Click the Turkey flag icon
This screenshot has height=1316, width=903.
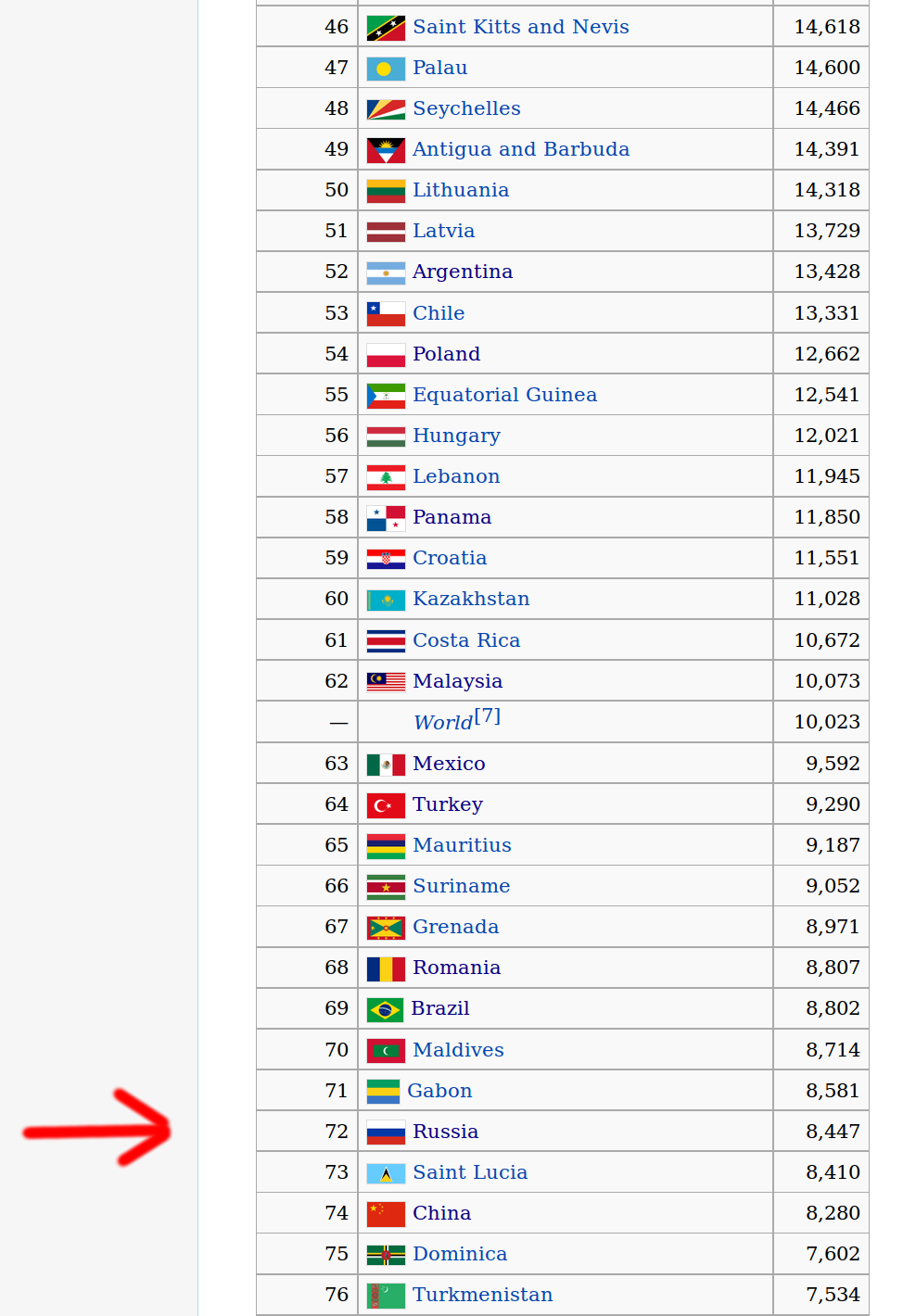pyautogui.click(x=386, y=806)
